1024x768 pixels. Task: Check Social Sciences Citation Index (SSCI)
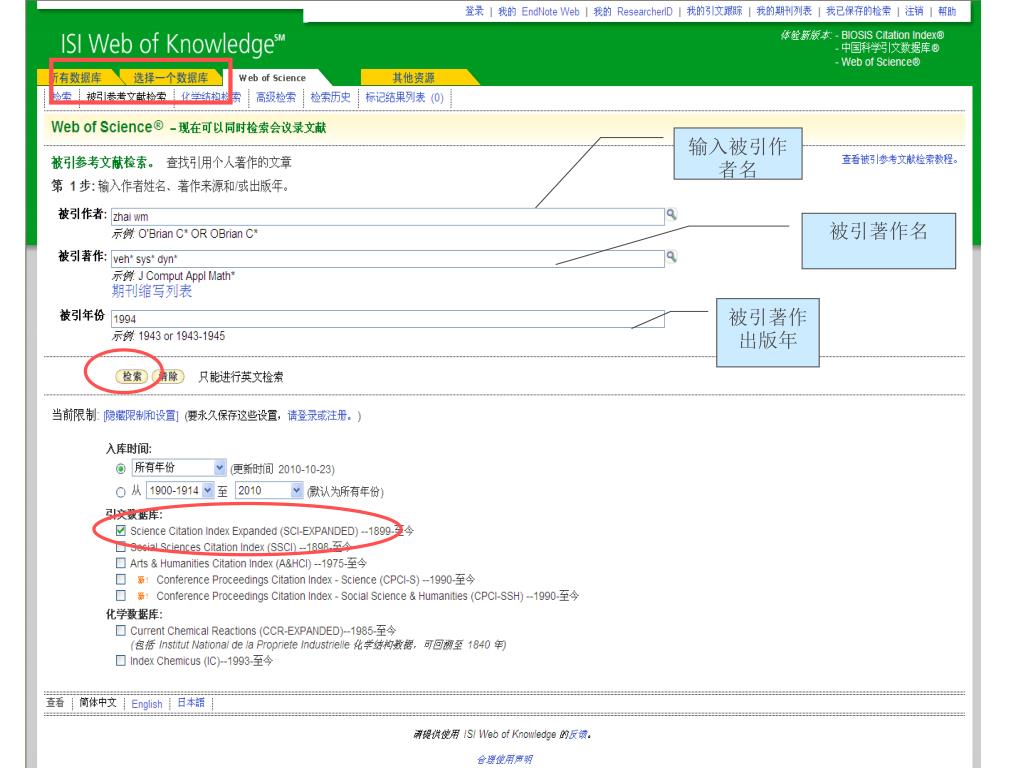[x=121, y=547]
